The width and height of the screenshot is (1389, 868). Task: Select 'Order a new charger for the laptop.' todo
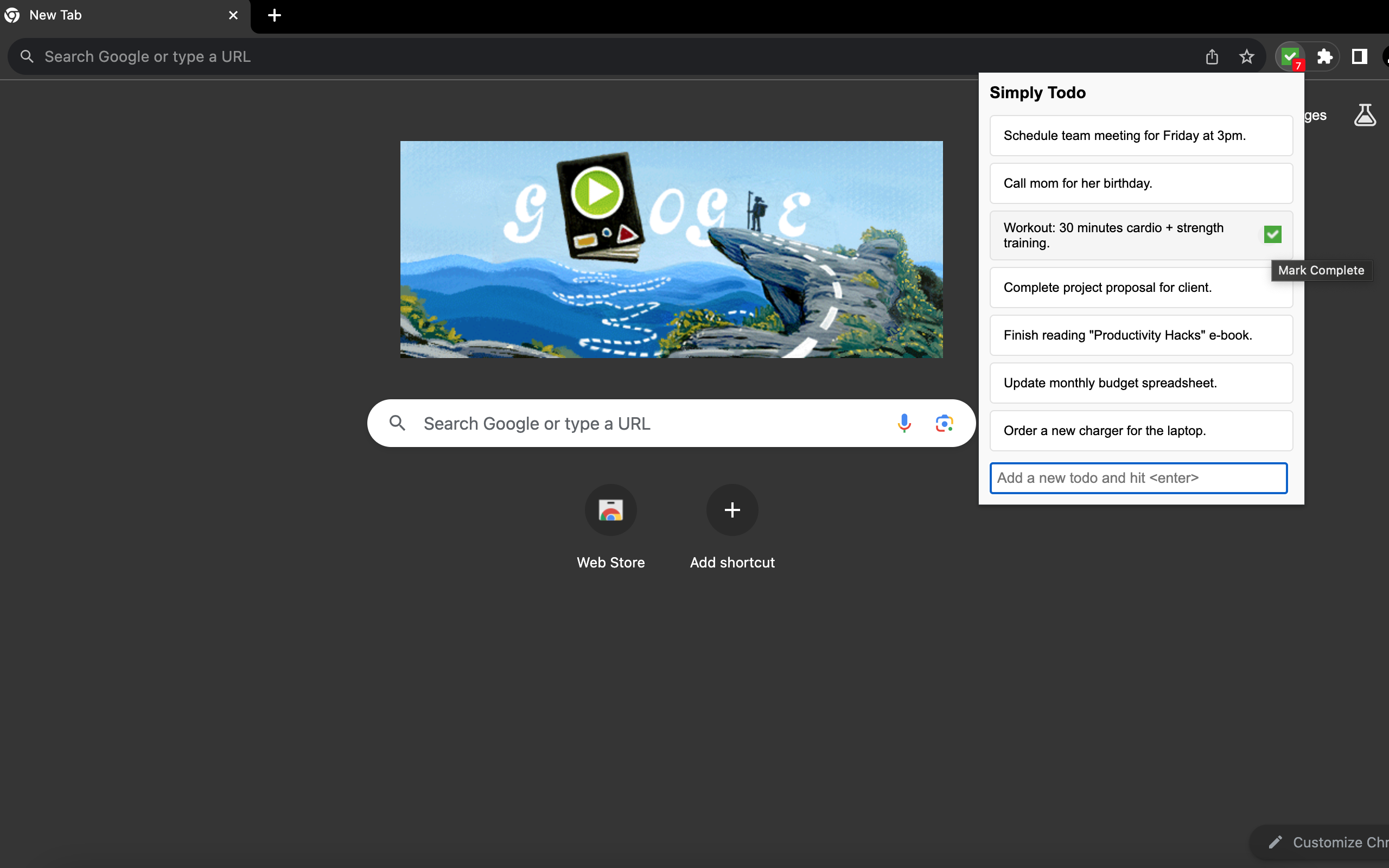point(1141,431)
